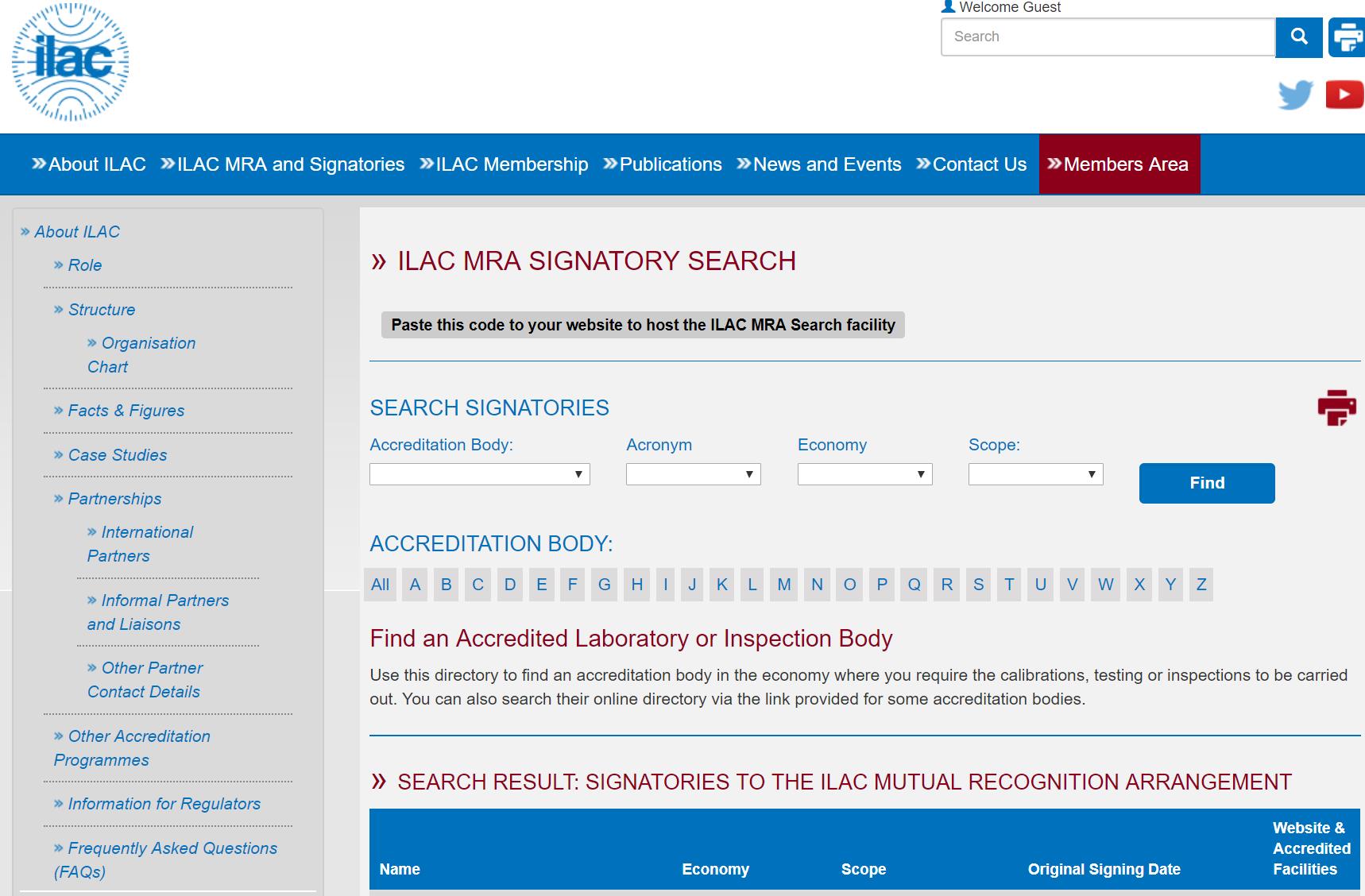Screen dimensions: 1365x896
Task: Filter accreditation bodies by letter J
Action: [x=692, y=585]
